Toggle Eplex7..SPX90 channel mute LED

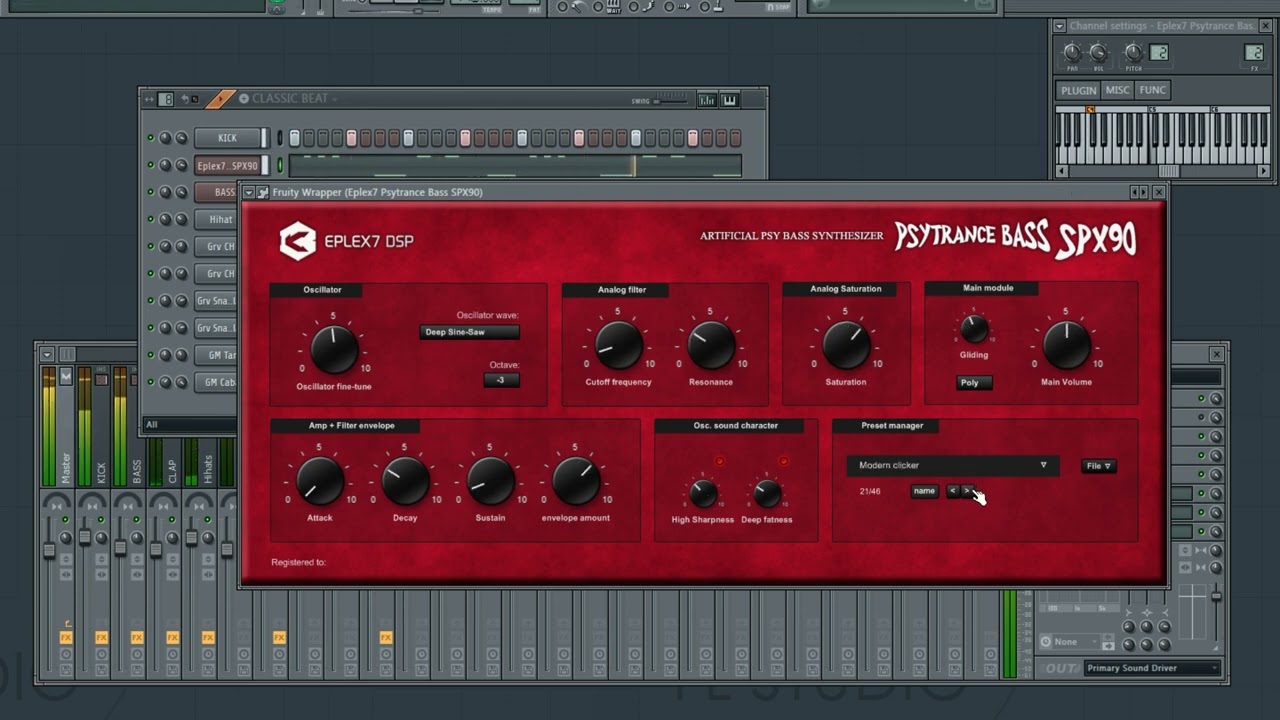pyautogui.click(x=151, y=165)
